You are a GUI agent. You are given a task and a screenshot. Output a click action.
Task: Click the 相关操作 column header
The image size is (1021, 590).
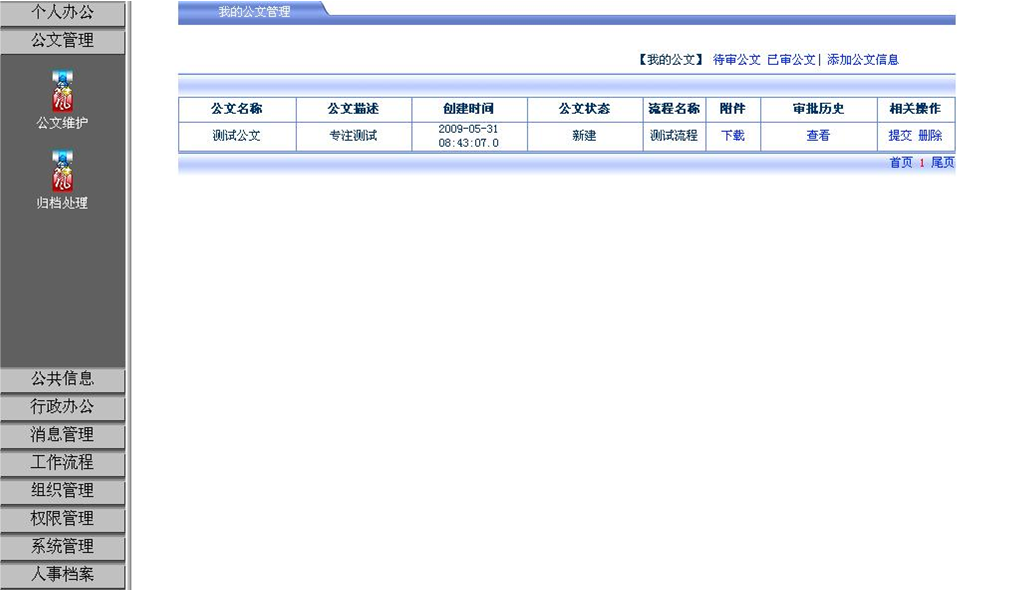coord(916,109)
